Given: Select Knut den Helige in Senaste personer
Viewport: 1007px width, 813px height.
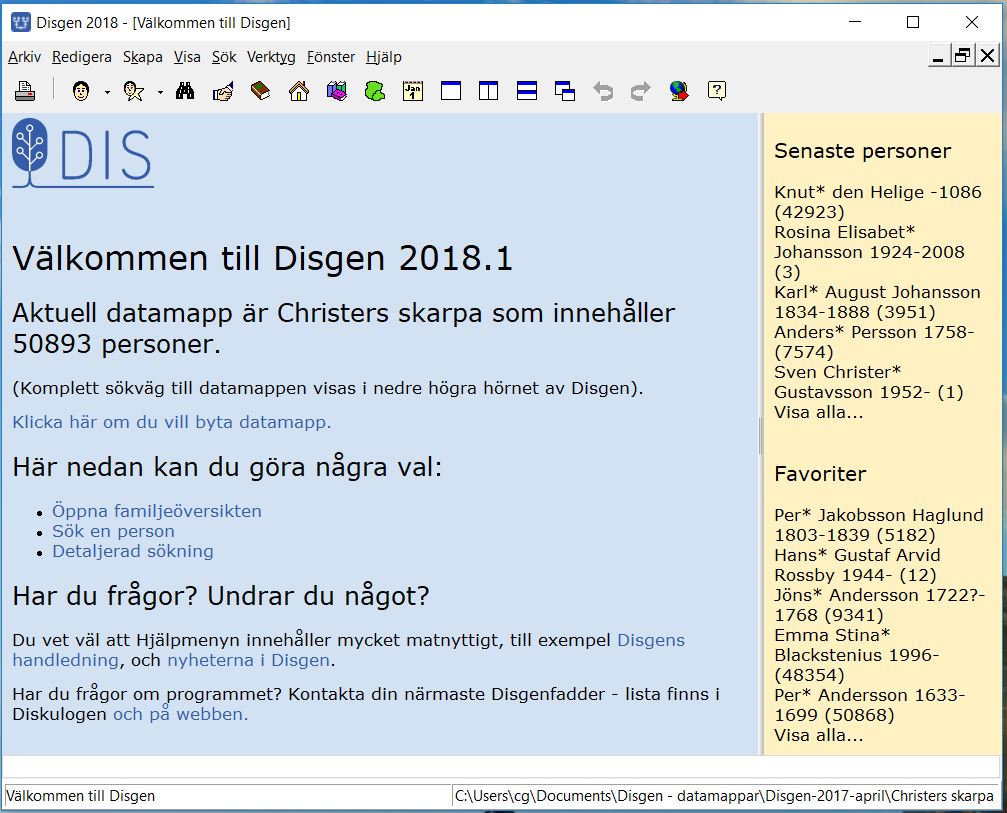Looking at the screenshot, I should (878, 202).
